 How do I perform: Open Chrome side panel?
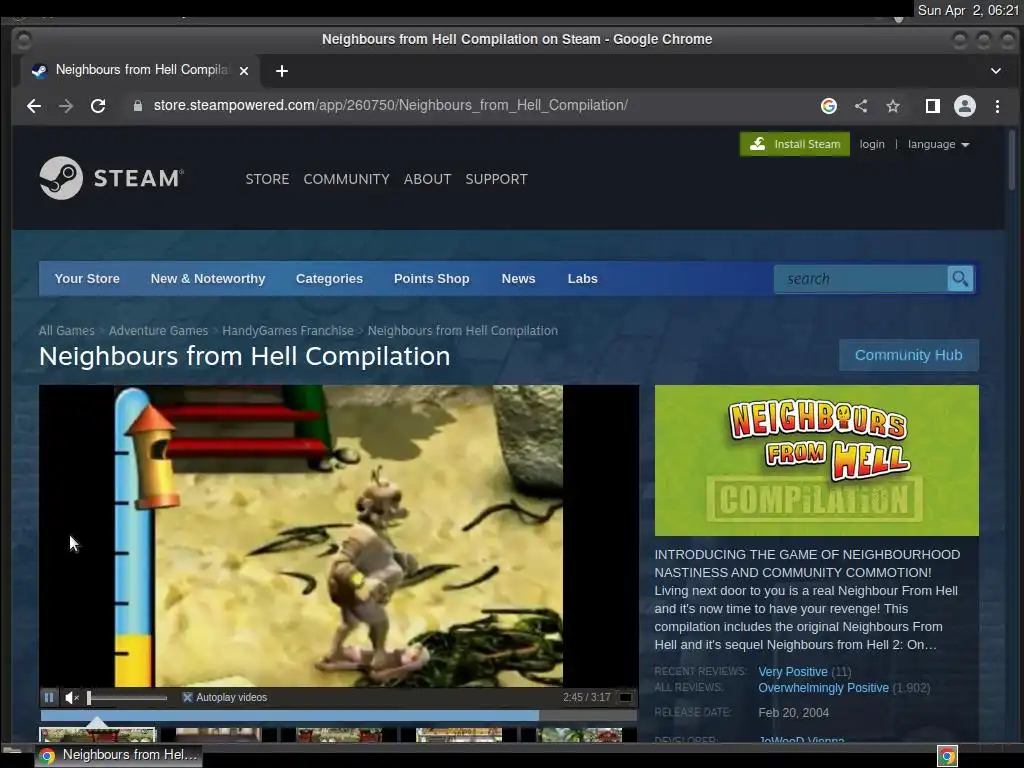point(933,106)
